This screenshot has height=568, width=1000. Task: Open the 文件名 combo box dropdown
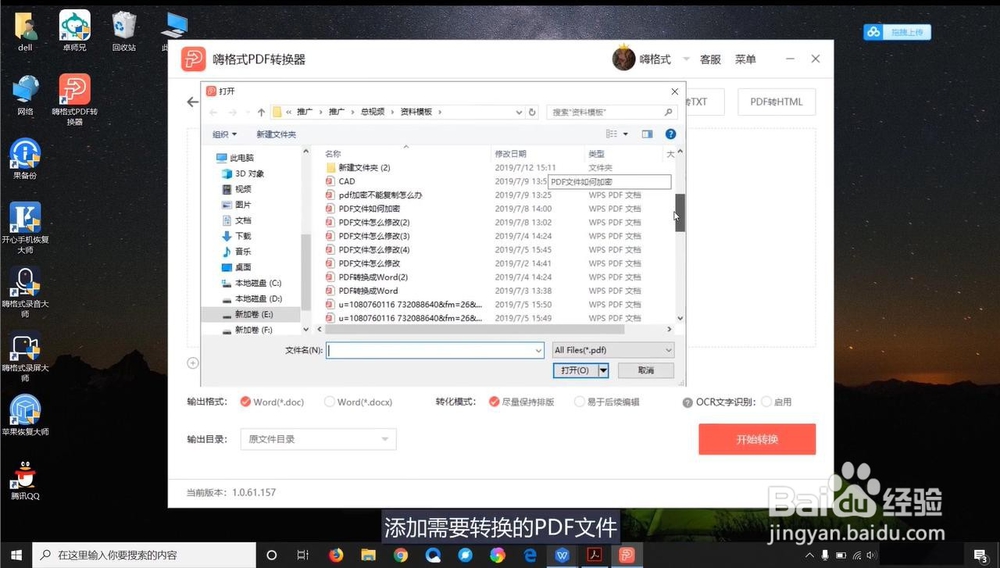tap(538, 350)
